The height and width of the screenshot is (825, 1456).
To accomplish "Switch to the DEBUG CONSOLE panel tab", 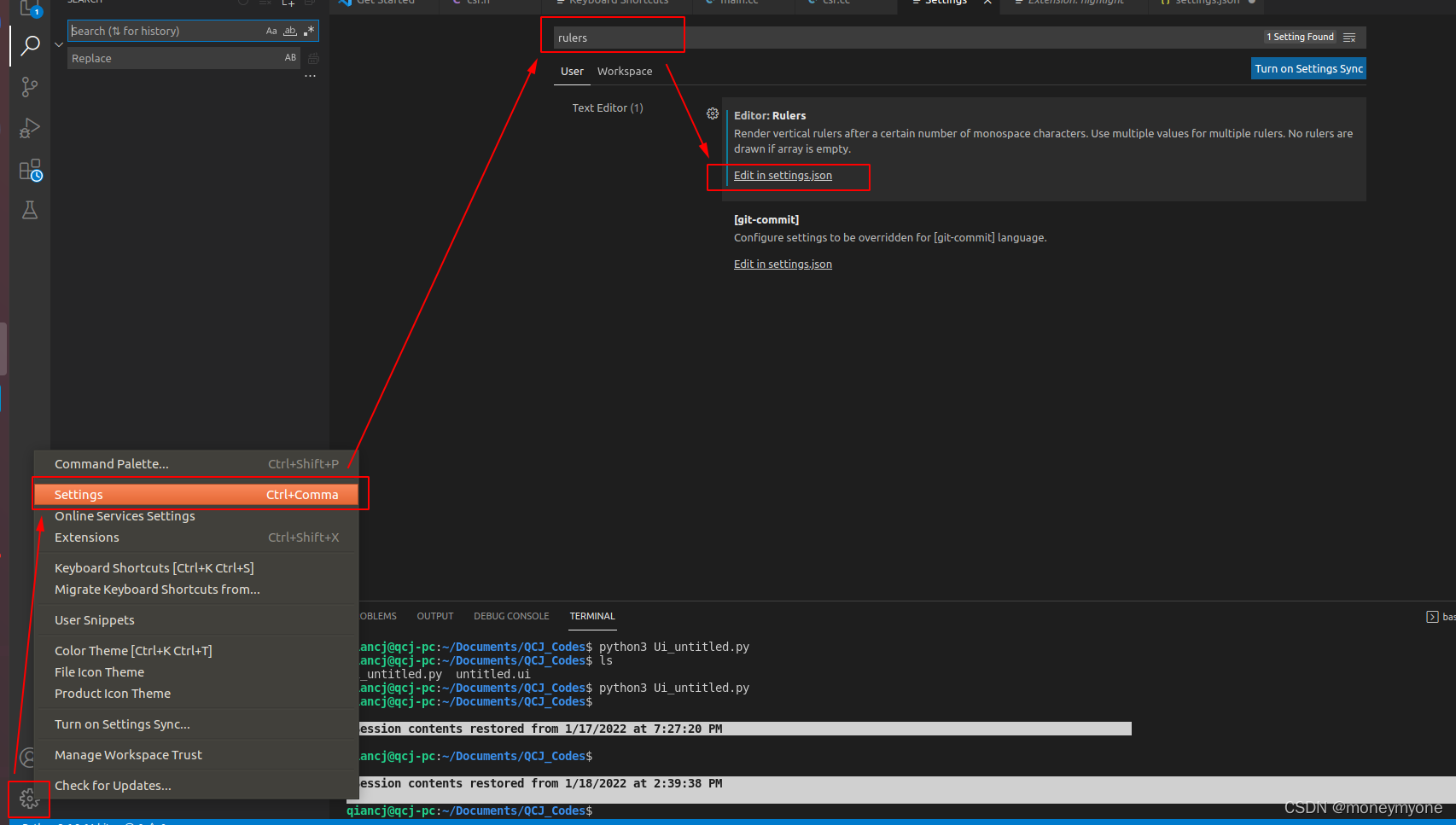I will pos(511,616).
